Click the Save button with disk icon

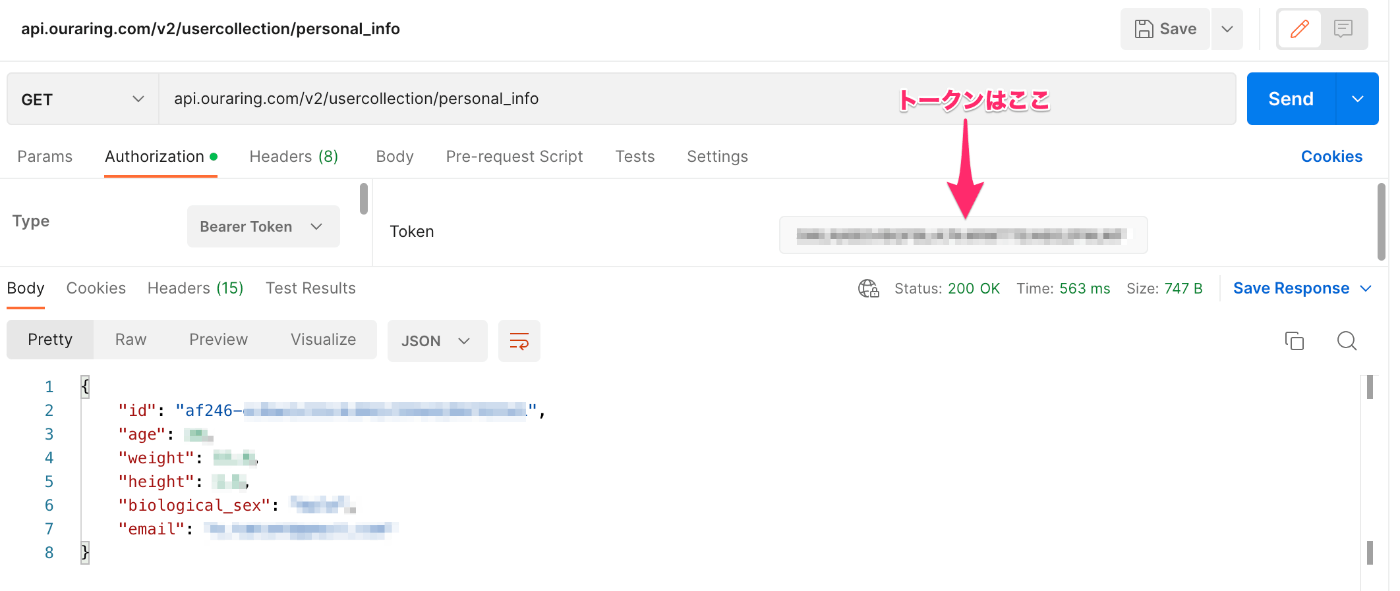[1165, 29]
